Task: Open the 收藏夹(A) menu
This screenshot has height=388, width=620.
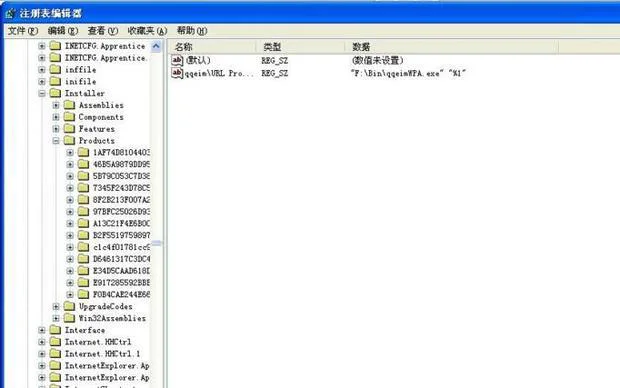Action: tap(147, 31)
